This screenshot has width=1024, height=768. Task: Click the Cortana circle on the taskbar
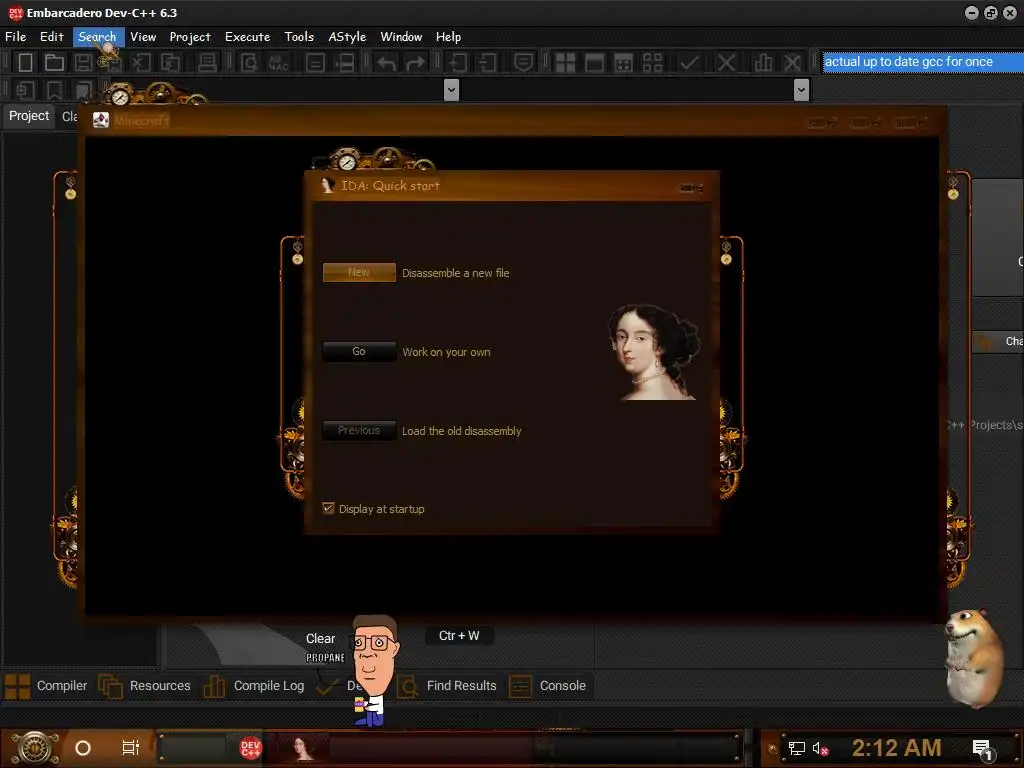click(83, 748)
